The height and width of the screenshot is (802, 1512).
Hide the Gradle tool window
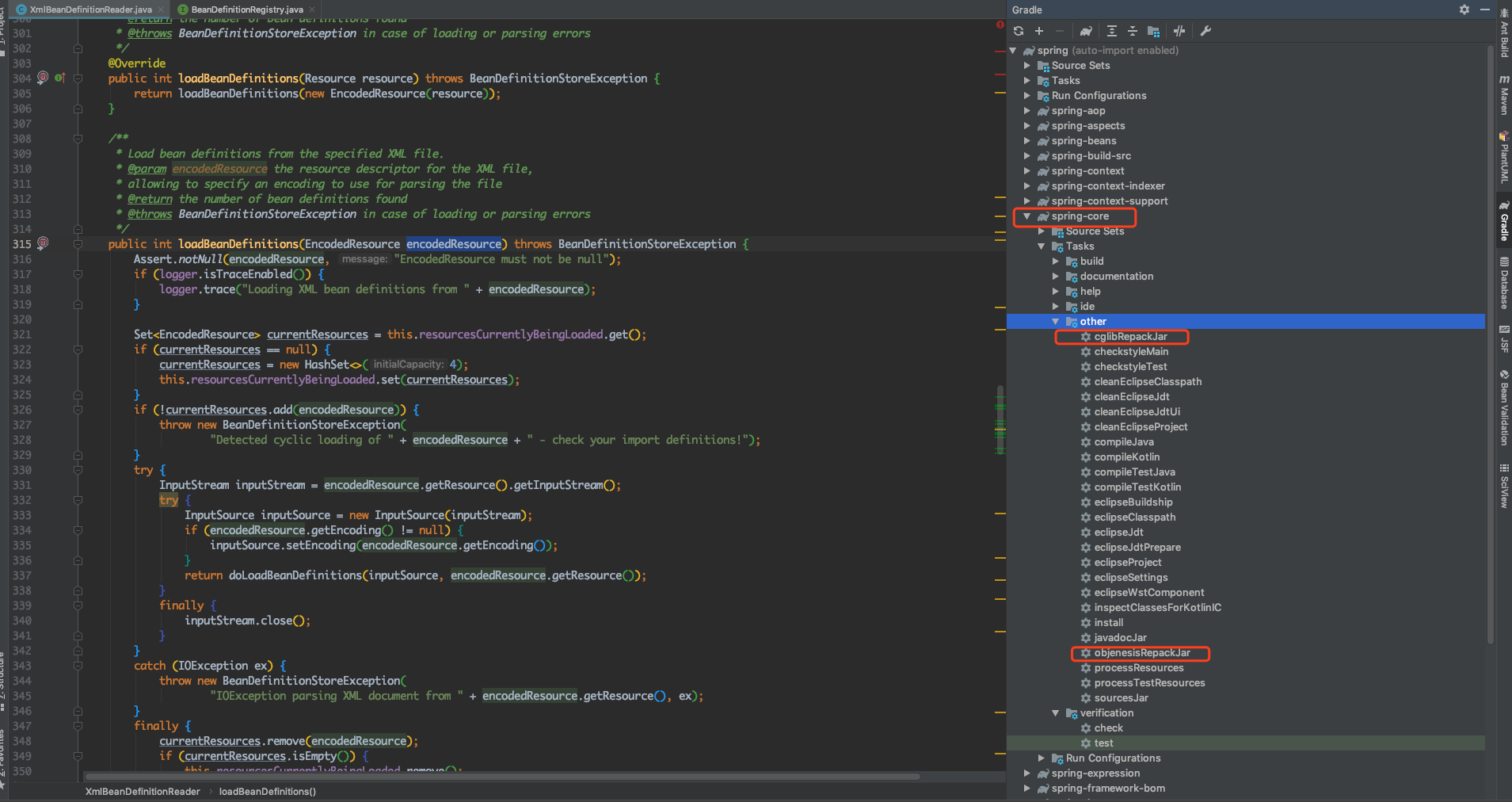(1485, 10)
